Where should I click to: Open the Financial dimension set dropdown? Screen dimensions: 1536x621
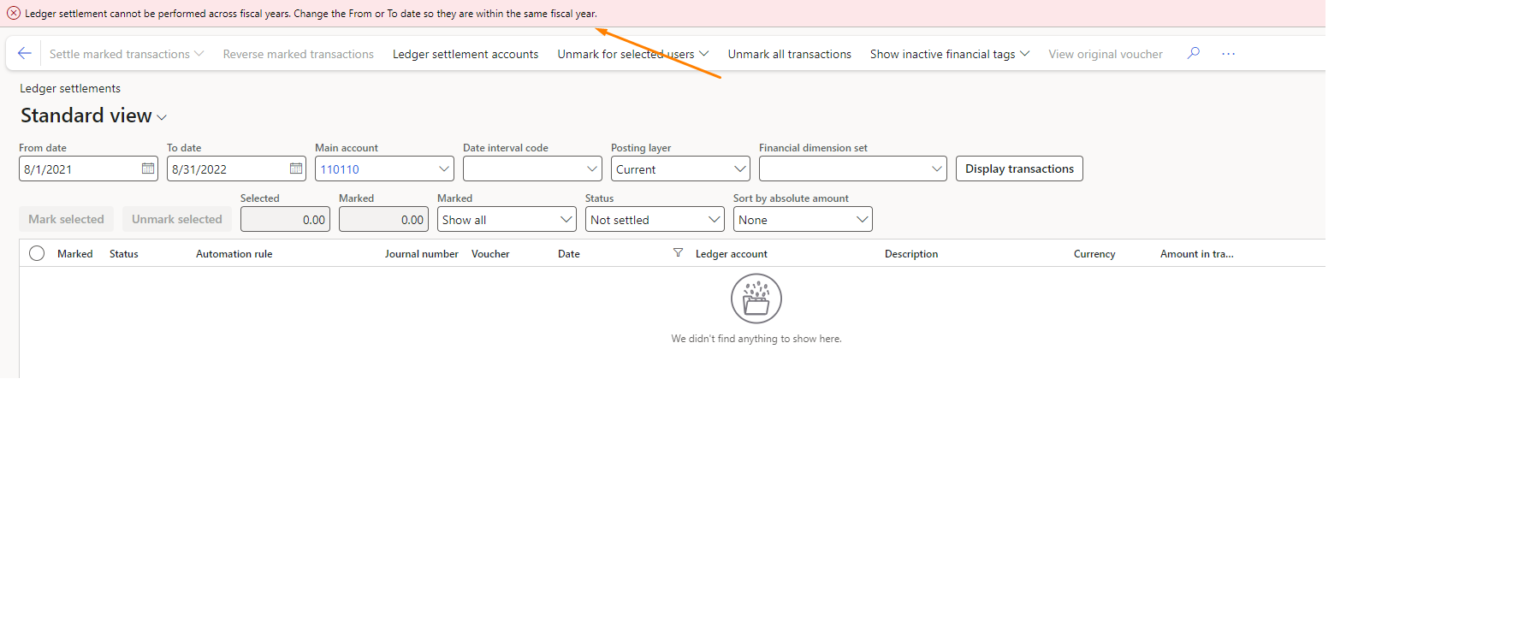(x=937, y=169)
